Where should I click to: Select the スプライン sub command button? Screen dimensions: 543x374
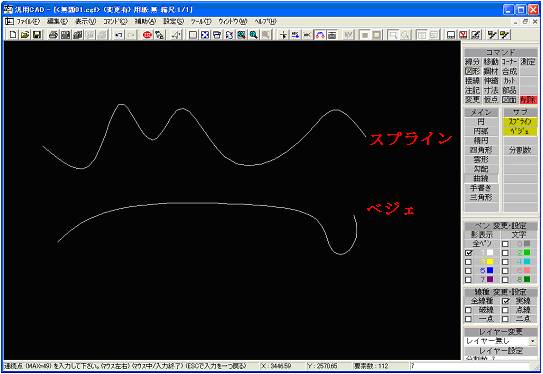(x=520, y=122)
